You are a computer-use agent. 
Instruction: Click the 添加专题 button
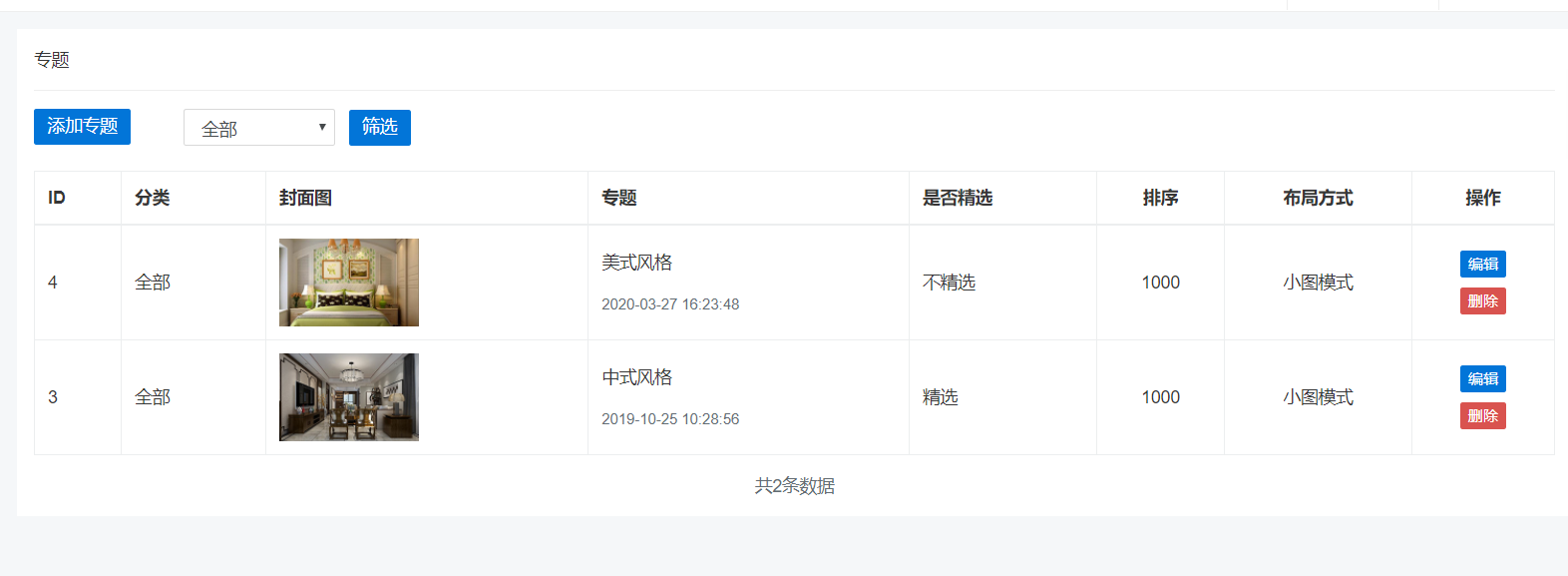click(82, 127)
